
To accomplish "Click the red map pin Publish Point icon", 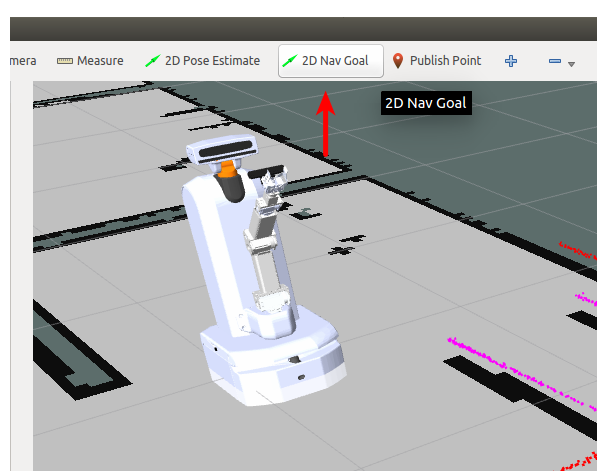I will coord(398,61).
